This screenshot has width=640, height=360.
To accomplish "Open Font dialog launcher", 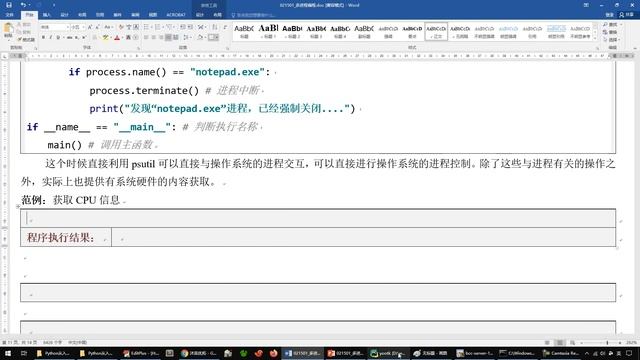I will [138, 48].
